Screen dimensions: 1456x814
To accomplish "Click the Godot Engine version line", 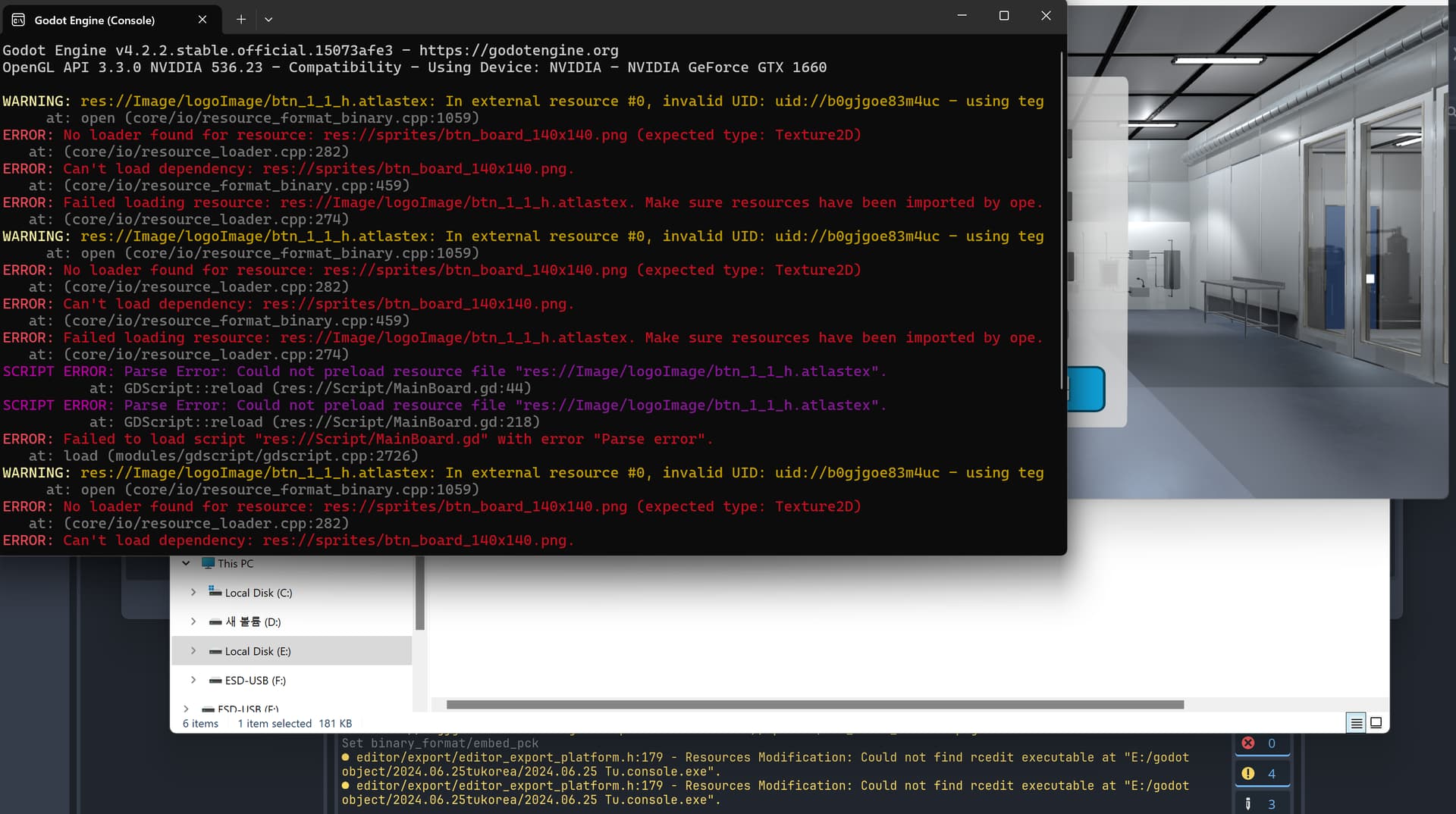I will point(310,50).
